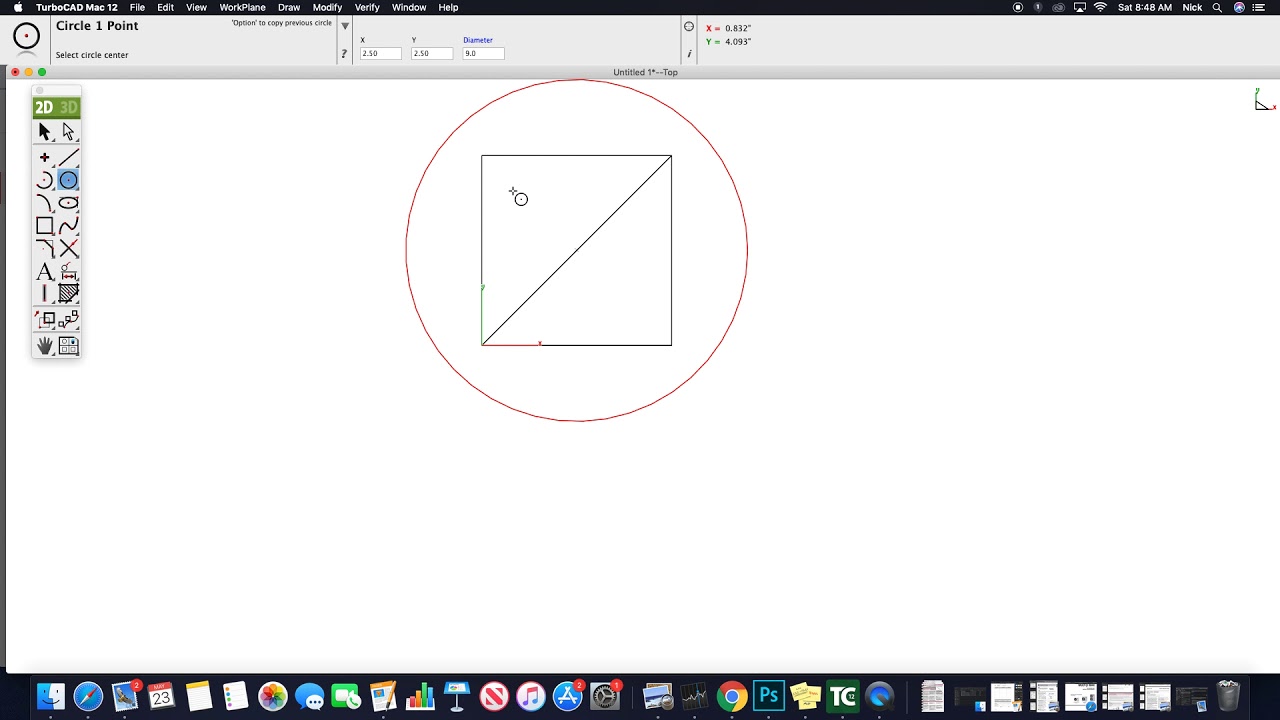1280x720 pixels.
Task: Open Photoshop from the dock
Action: 769,696
